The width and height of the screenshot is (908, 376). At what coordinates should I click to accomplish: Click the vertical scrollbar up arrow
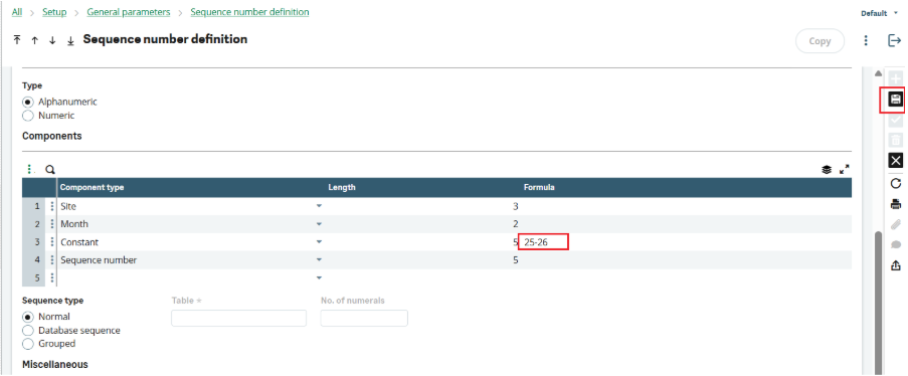[878, 74]
